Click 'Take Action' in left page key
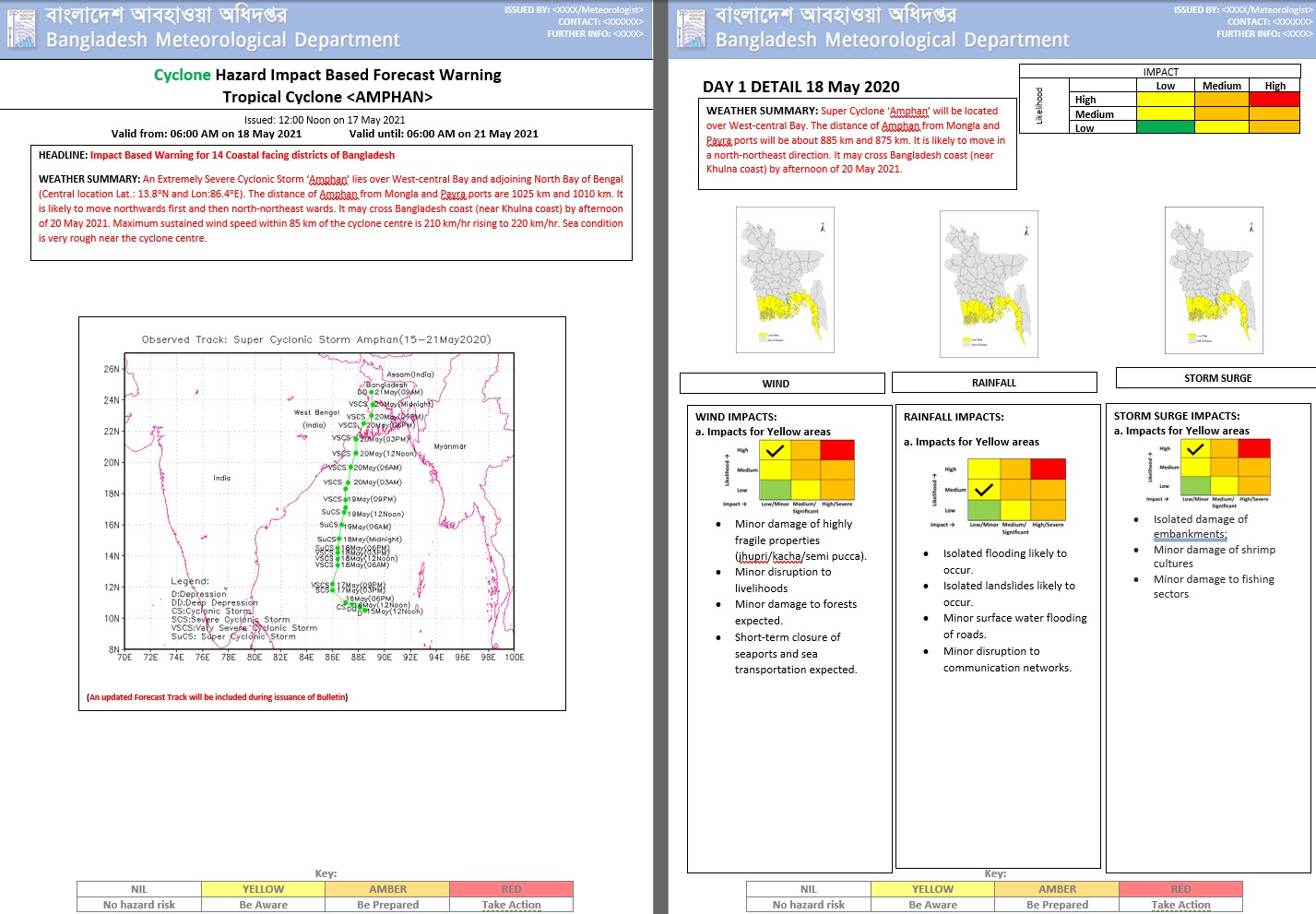Image resolution: width=1316 pixels, height=914 pixels. coord(511,905)
